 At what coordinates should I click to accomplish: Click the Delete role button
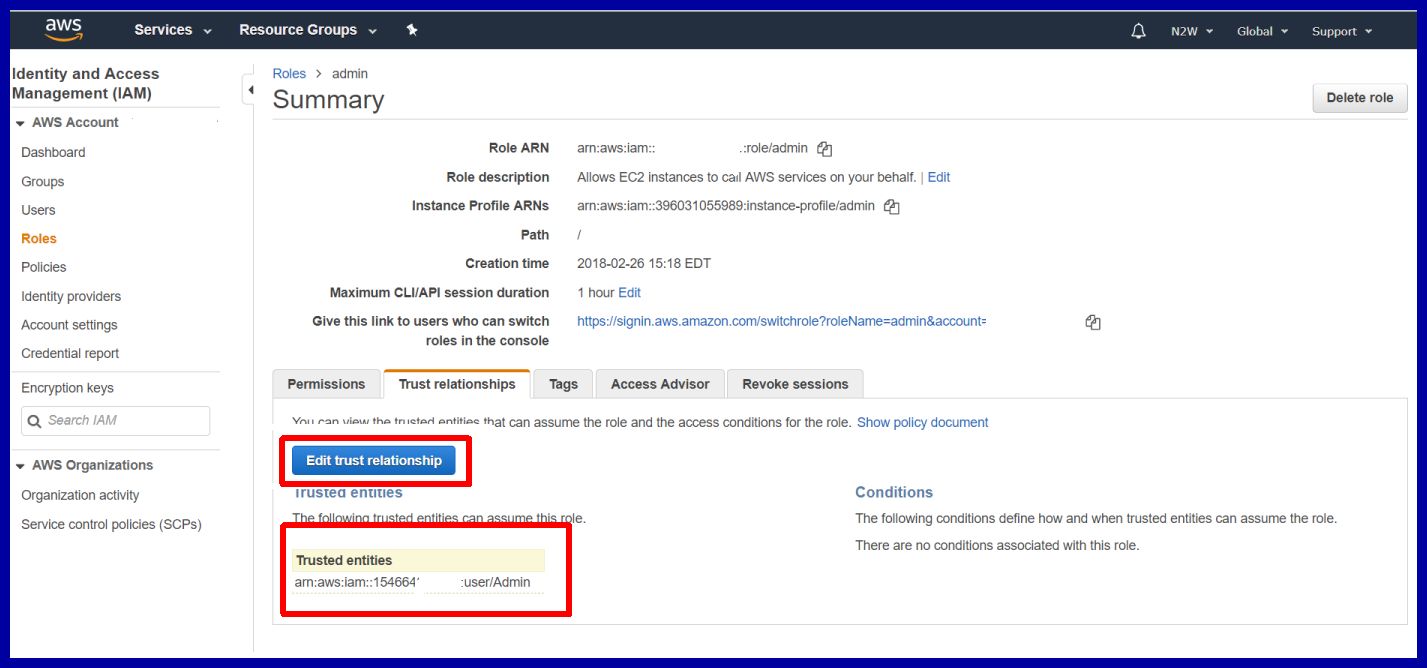1359,98
